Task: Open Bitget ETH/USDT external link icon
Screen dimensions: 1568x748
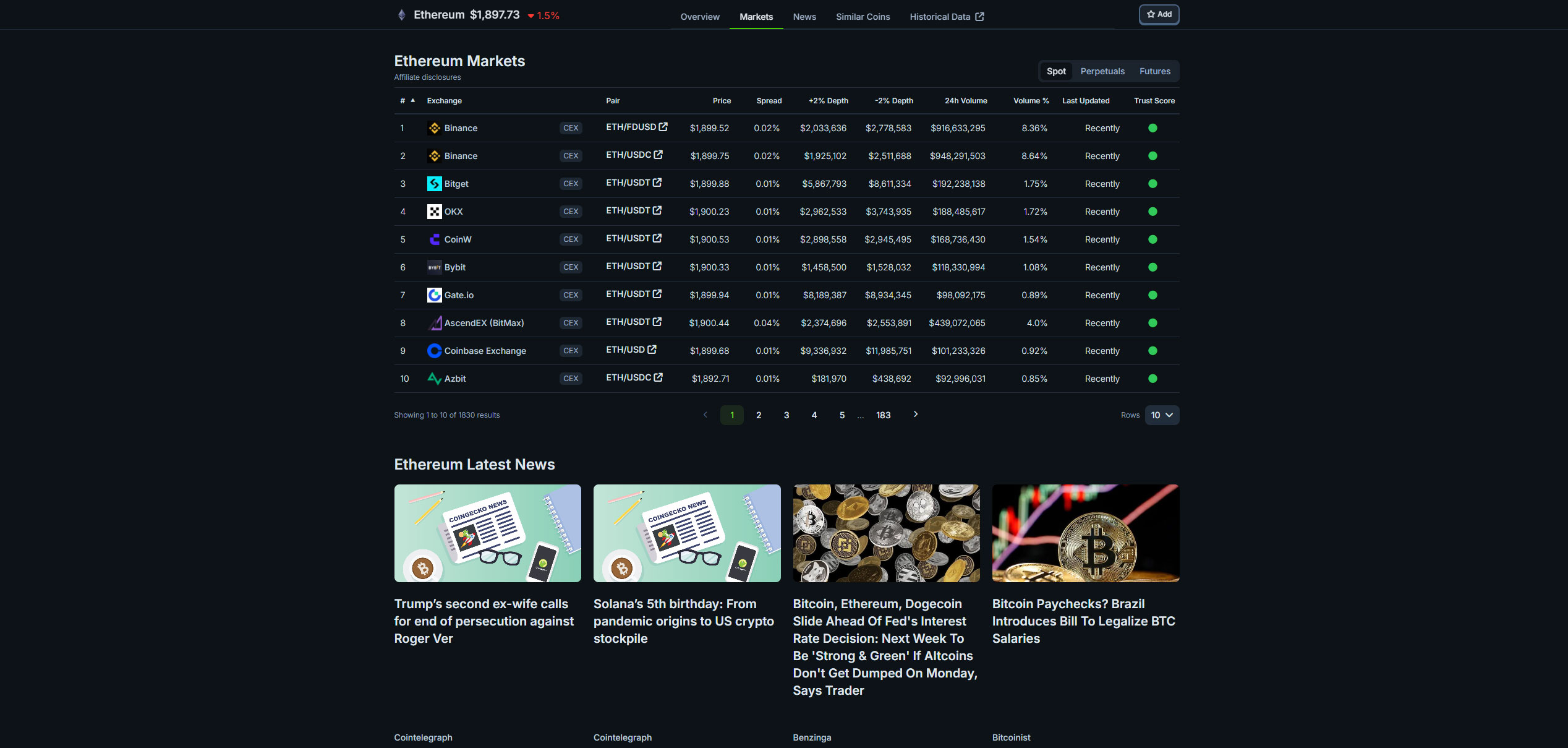Action: (657, 183)
